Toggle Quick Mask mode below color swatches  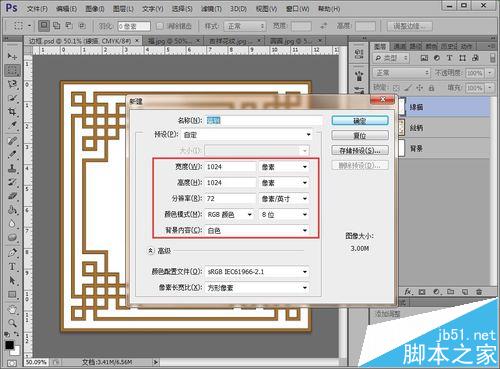click(x=12, y=363)
